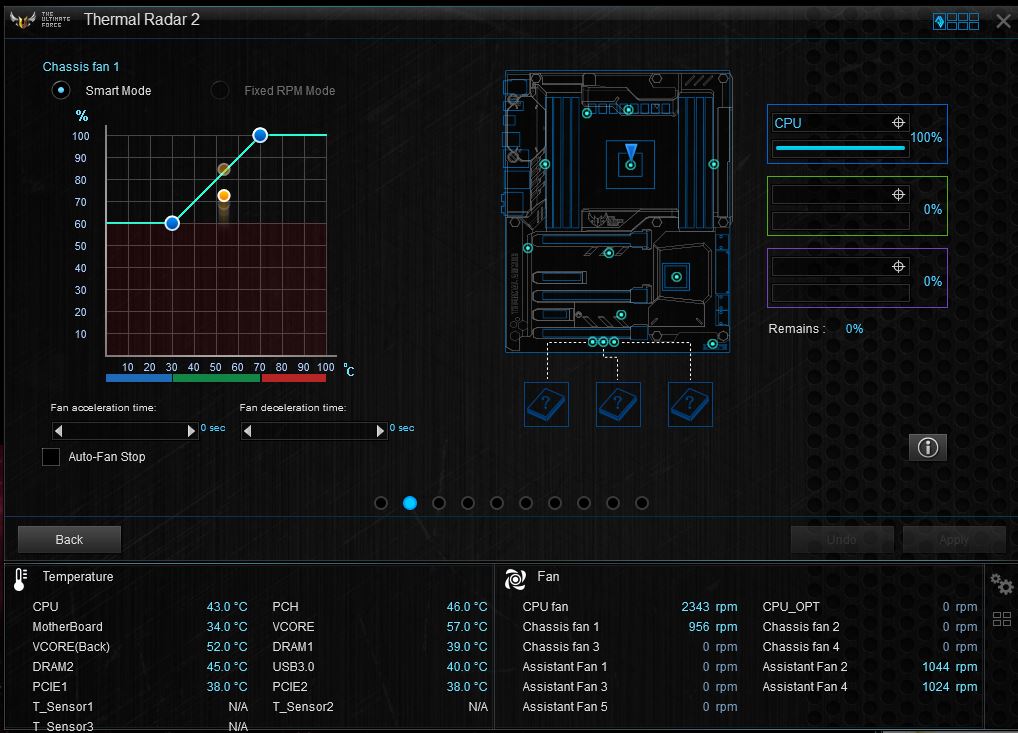Open the info button with the i symbol

click(x=928, y=447)
